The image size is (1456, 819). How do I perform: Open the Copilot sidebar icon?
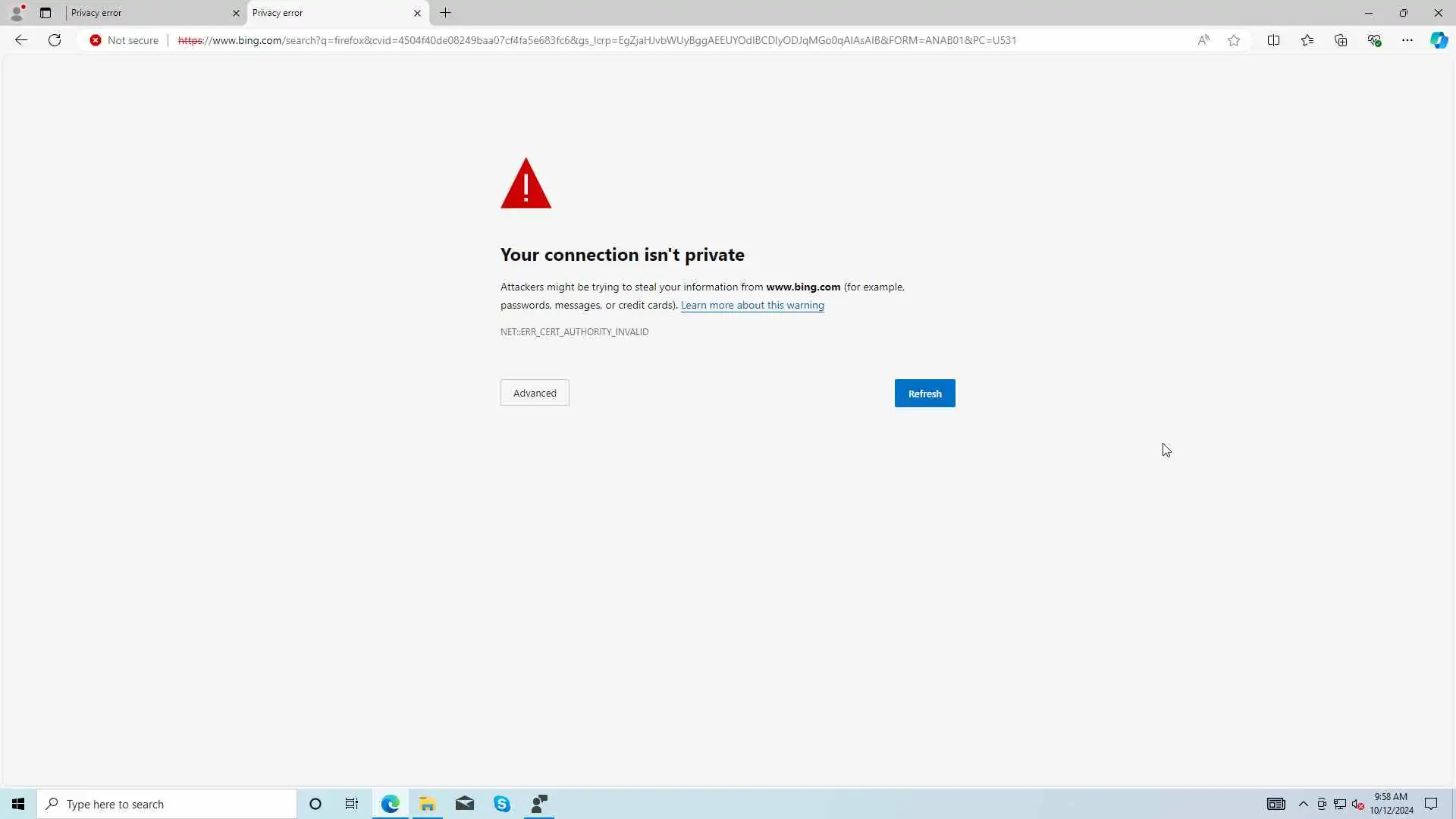click(x=1439, y=40)
